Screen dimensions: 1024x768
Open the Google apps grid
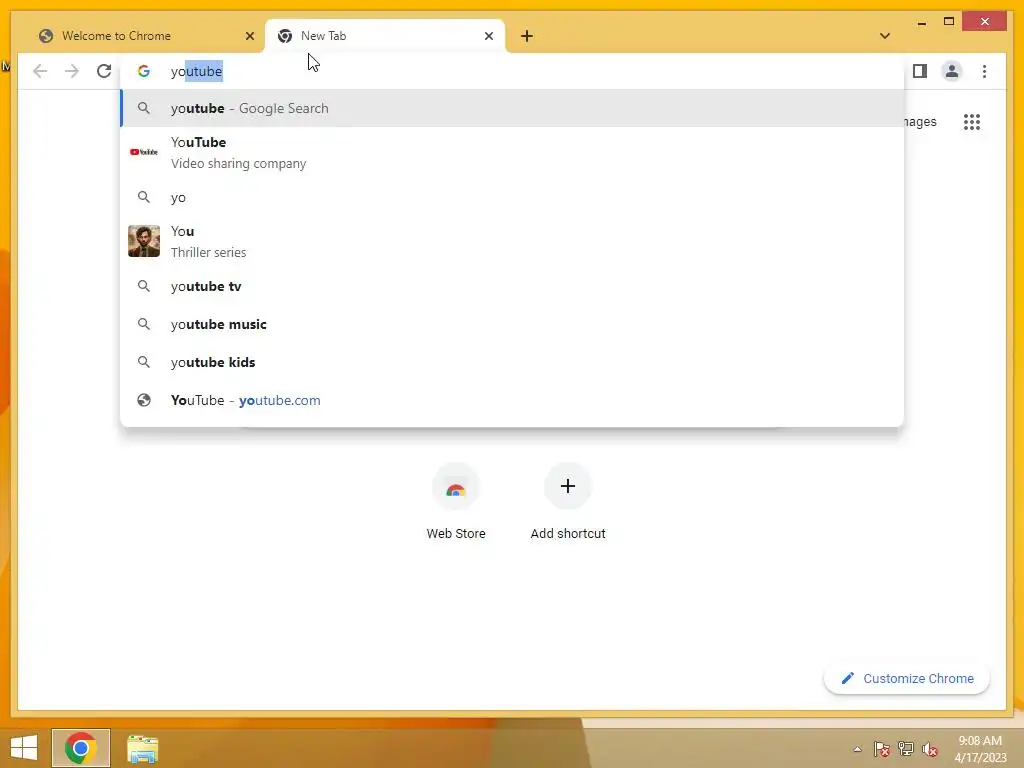972,121
